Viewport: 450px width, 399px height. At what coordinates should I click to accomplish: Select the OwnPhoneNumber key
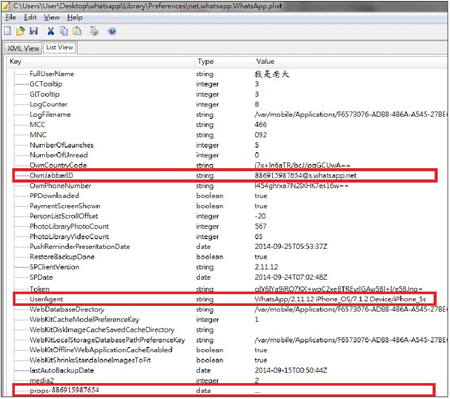click(x=60, y=186)
